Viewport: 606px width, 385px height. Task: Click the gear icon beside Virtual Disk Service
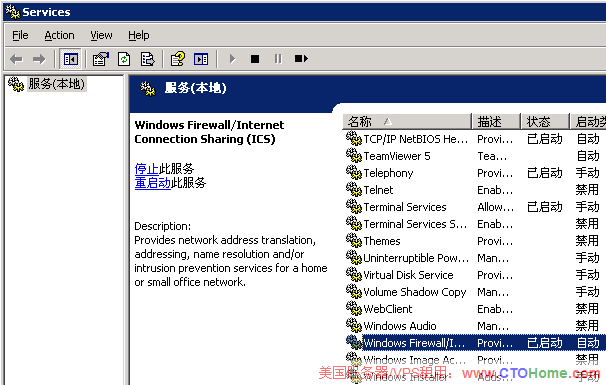point(354,274)
